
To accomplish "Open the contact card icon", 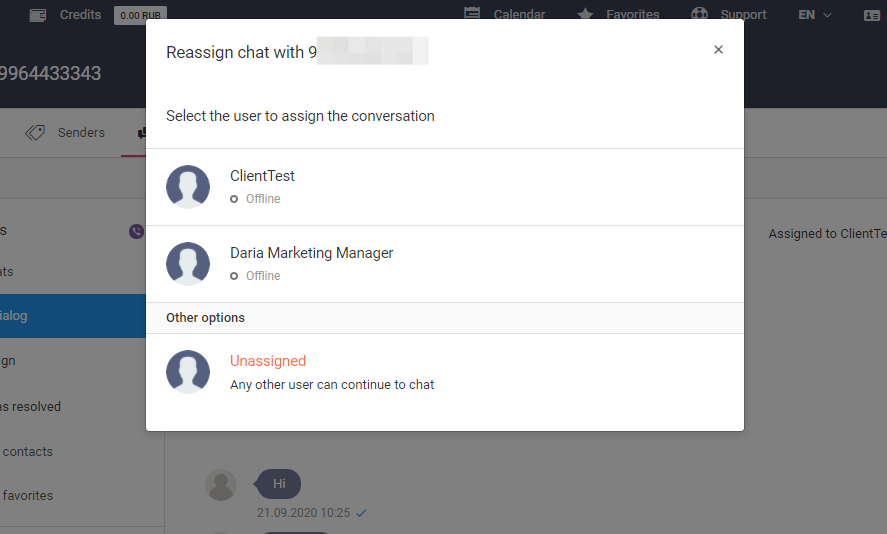I will point(872,15).
